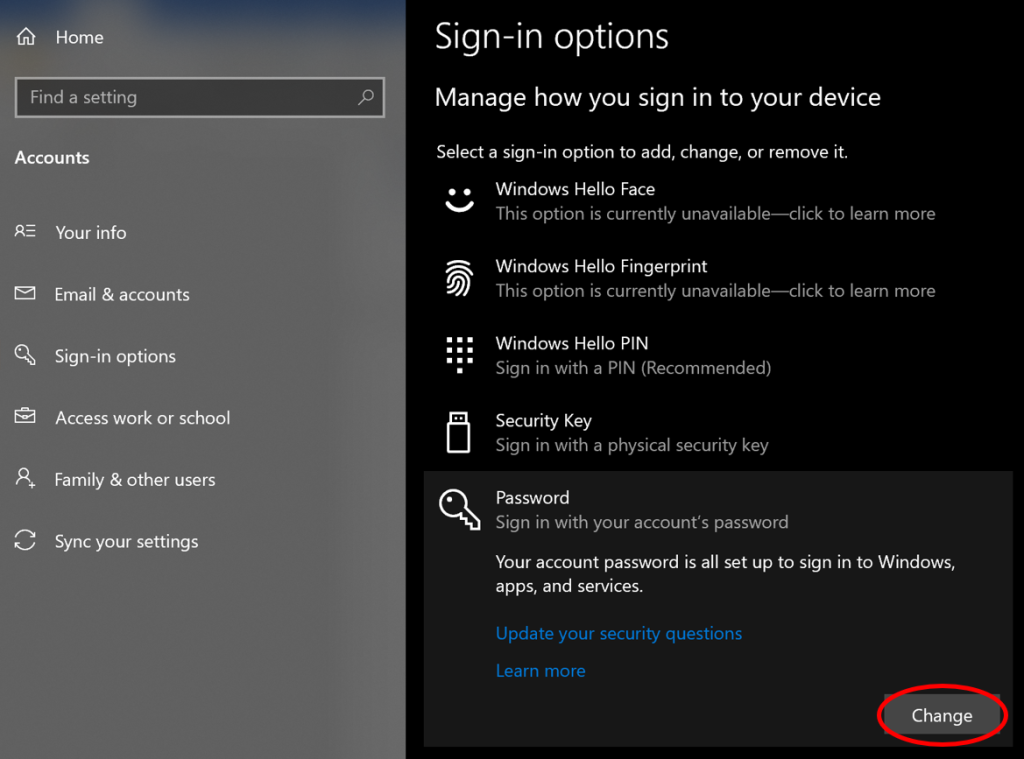Open Update your security questions link
The height and width of the screenshot is (759, 1024).
[618, 633]
